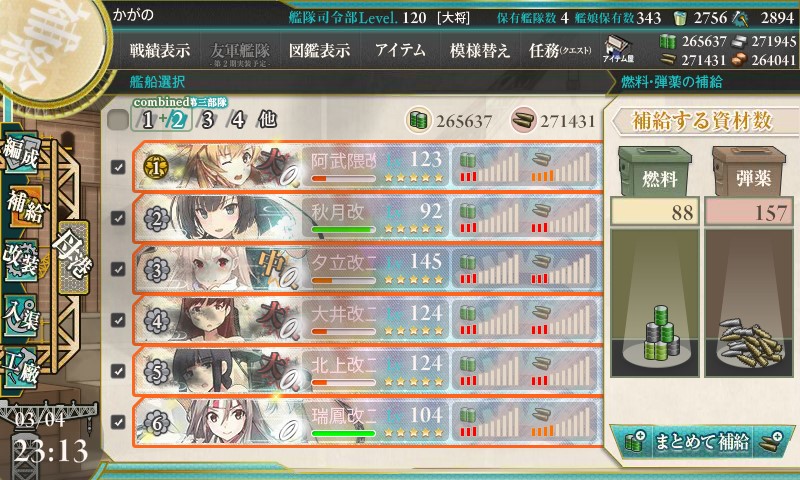Screen dimensions: 800x480
Task: Switch to fleet tab 3
Action: point(207,120)
